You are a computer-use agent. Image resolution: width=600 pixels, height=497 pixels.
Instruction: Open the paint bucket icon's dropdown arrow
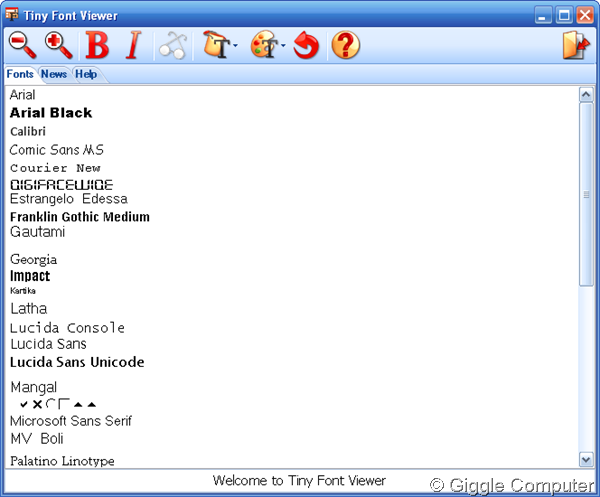click(x=235, y=46)
